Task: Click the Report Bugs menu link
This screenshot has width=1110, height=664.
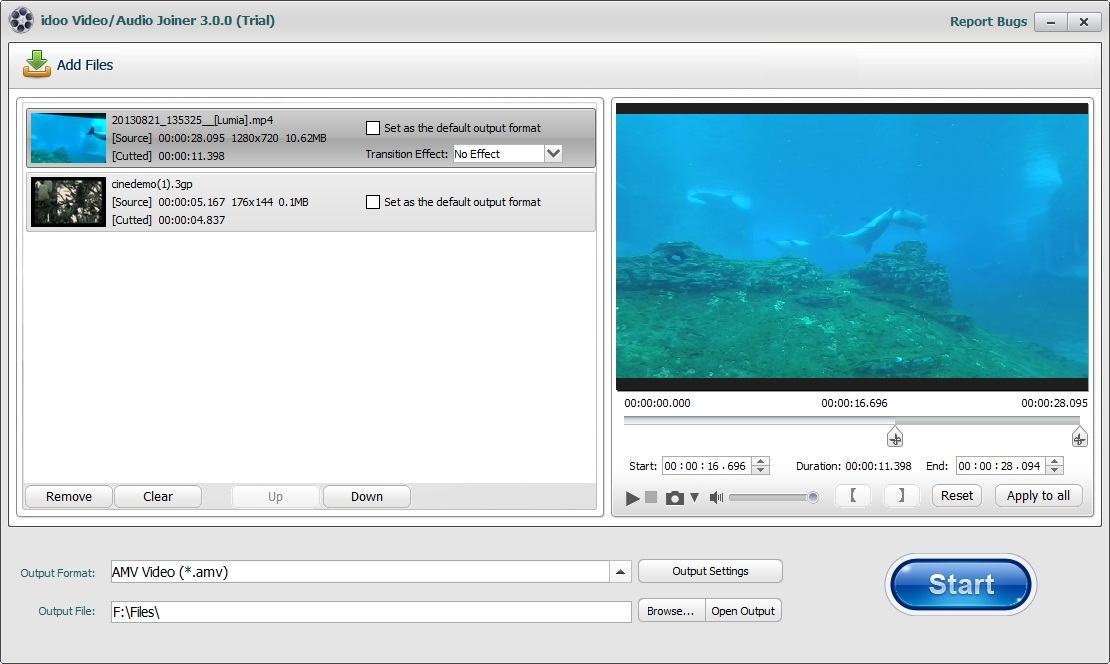Action: click(988, 20)
